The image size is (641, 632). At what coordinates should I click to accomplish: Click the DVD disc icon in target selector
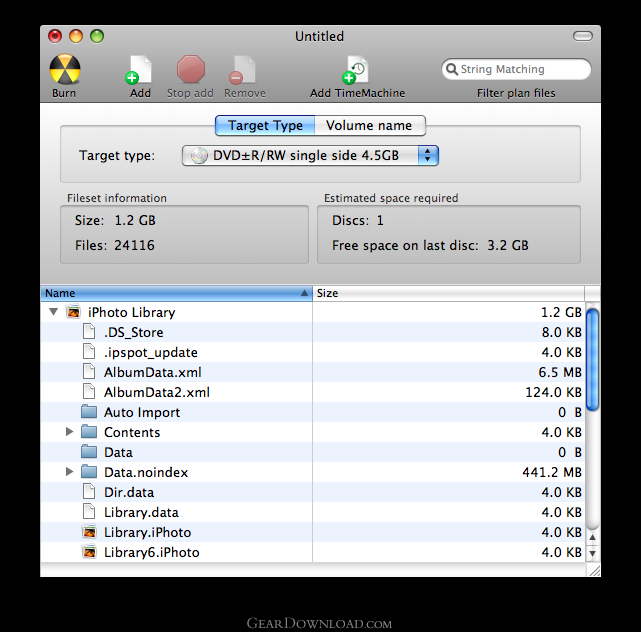click(x=199, y=156)
